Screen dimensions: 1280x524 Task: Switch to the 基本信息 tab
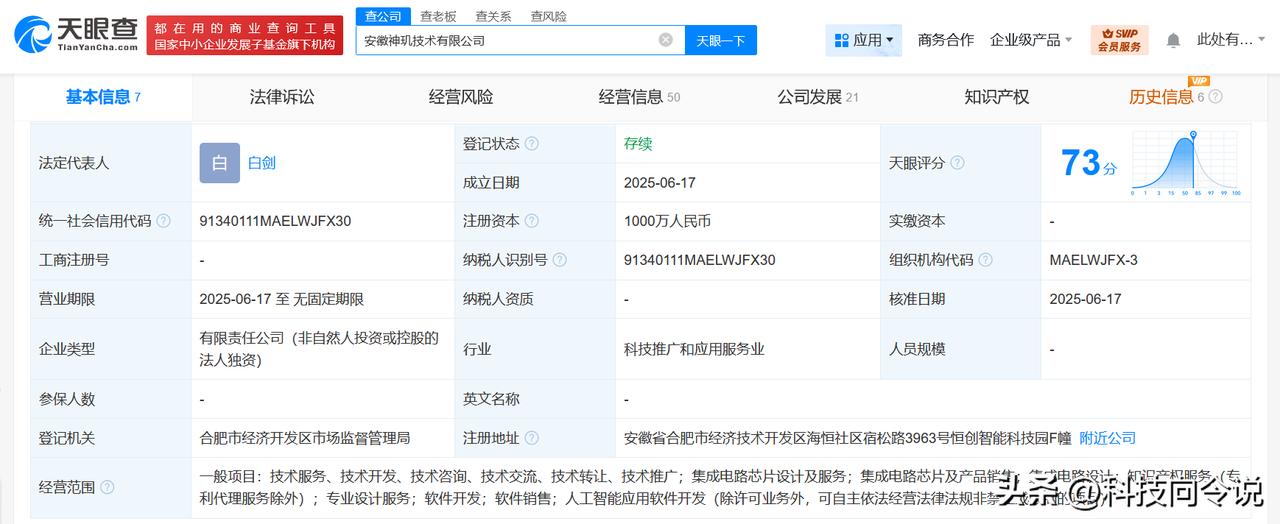click(103, 97)
